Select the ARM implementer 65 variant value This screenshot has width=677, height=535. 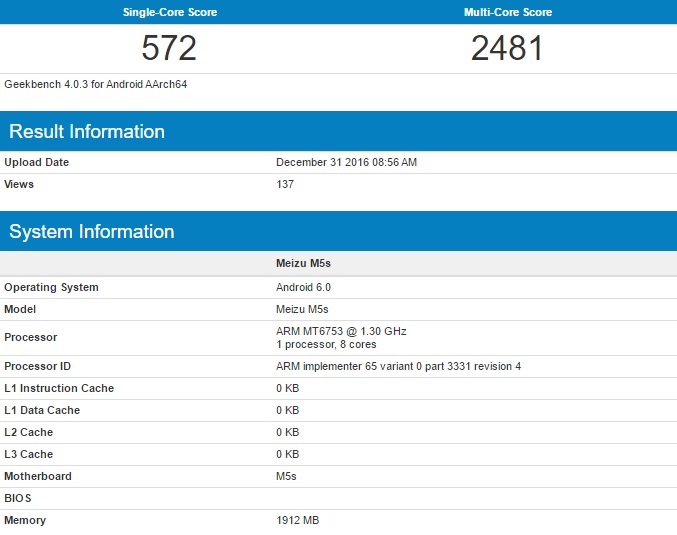click(399, 367)
